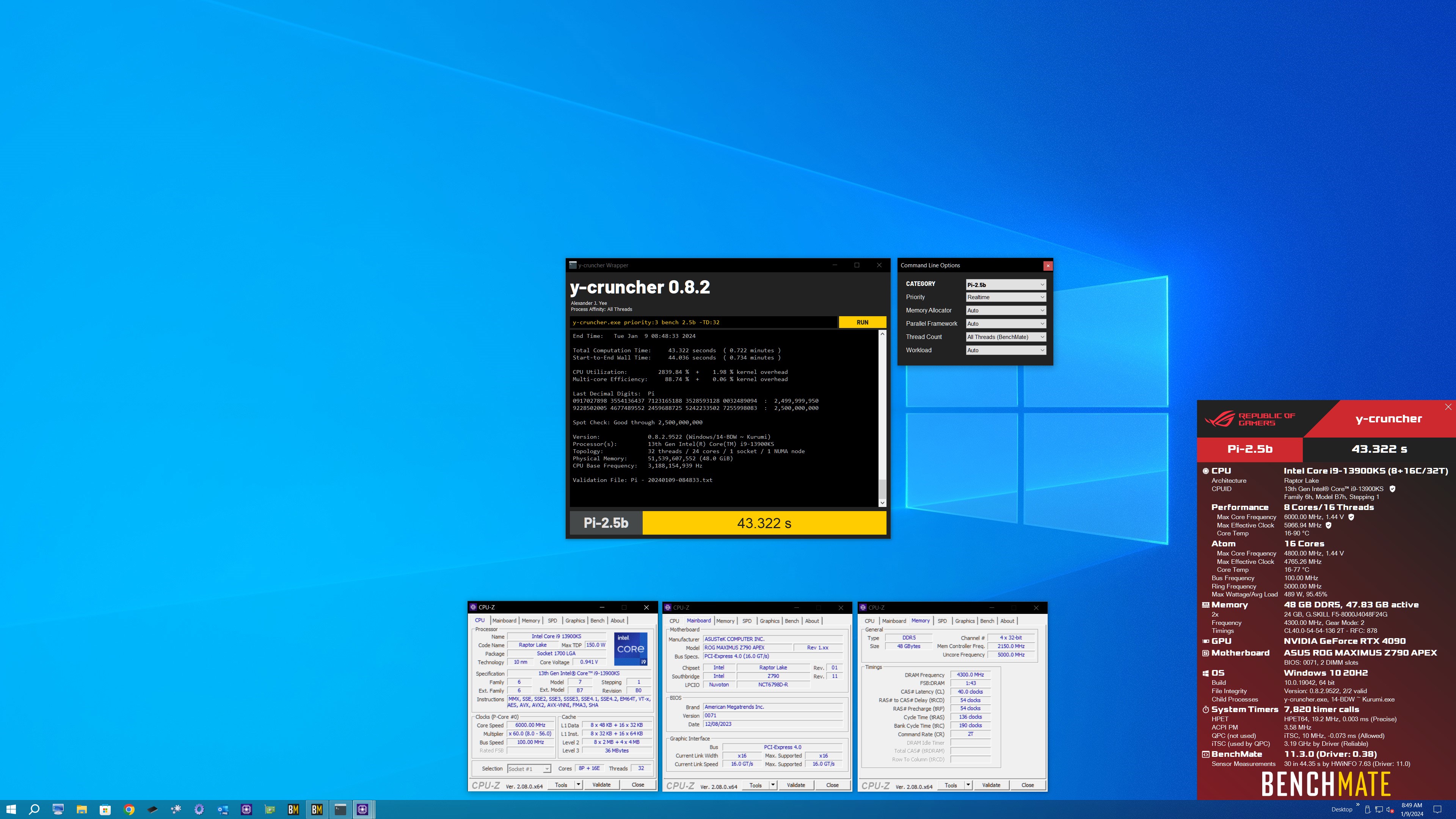1456x819 pixels.
Task: Click the Validation File line in y-cruncher
Action: tap(642, 480)
